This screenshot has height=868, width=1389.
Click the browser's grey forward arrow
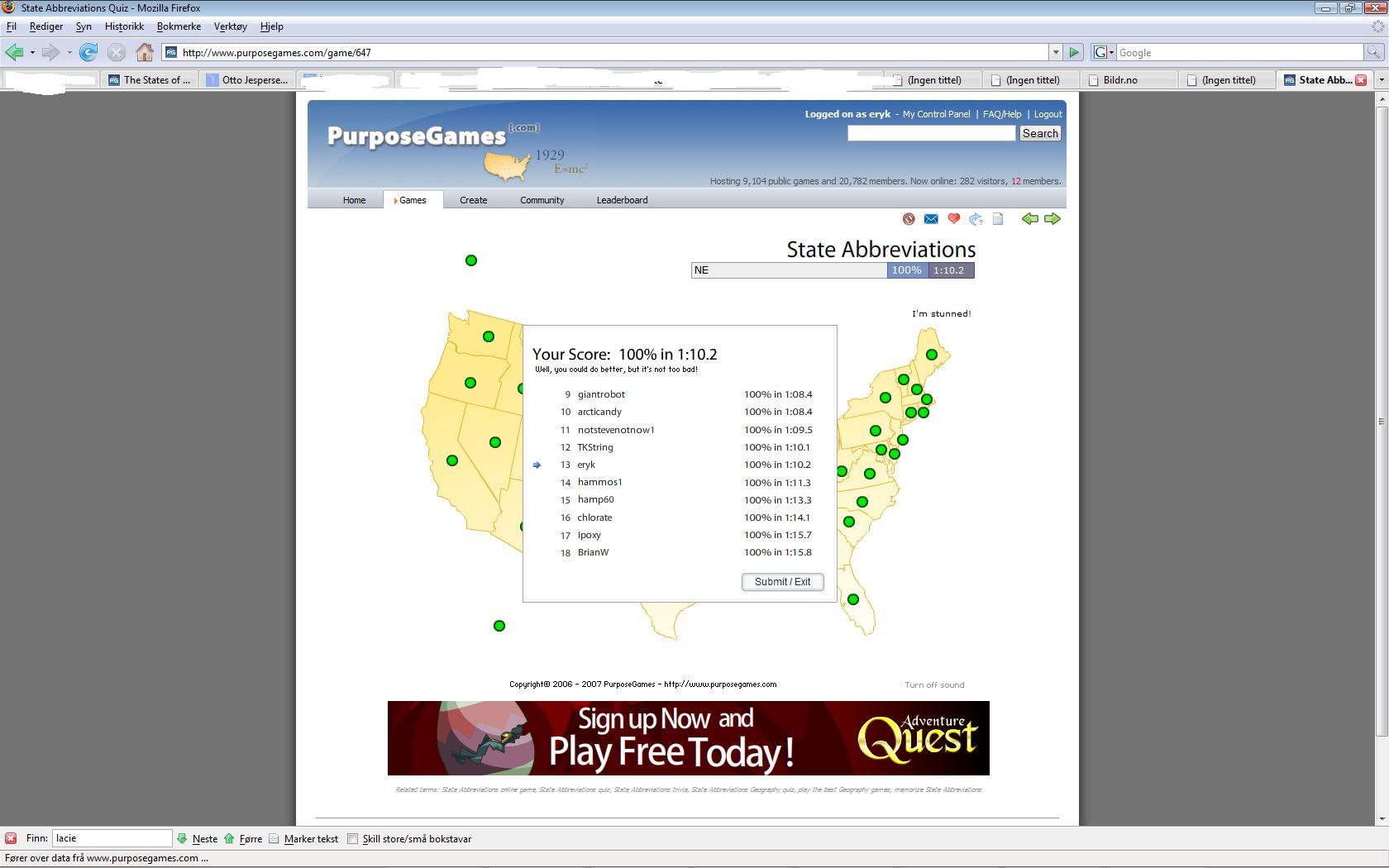(51, 53)
